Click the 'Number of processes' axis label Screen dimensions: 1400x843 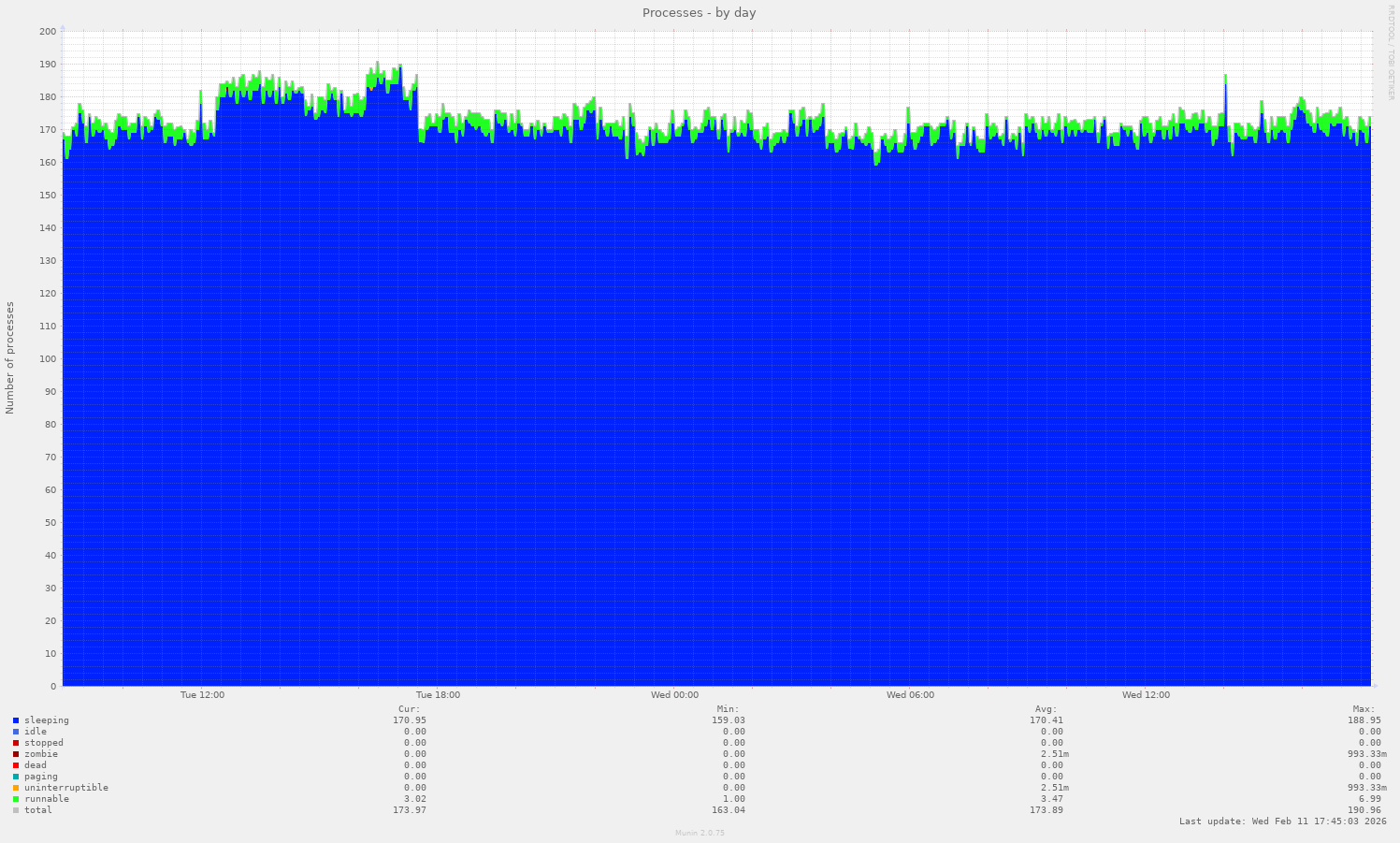click(10, 357)
